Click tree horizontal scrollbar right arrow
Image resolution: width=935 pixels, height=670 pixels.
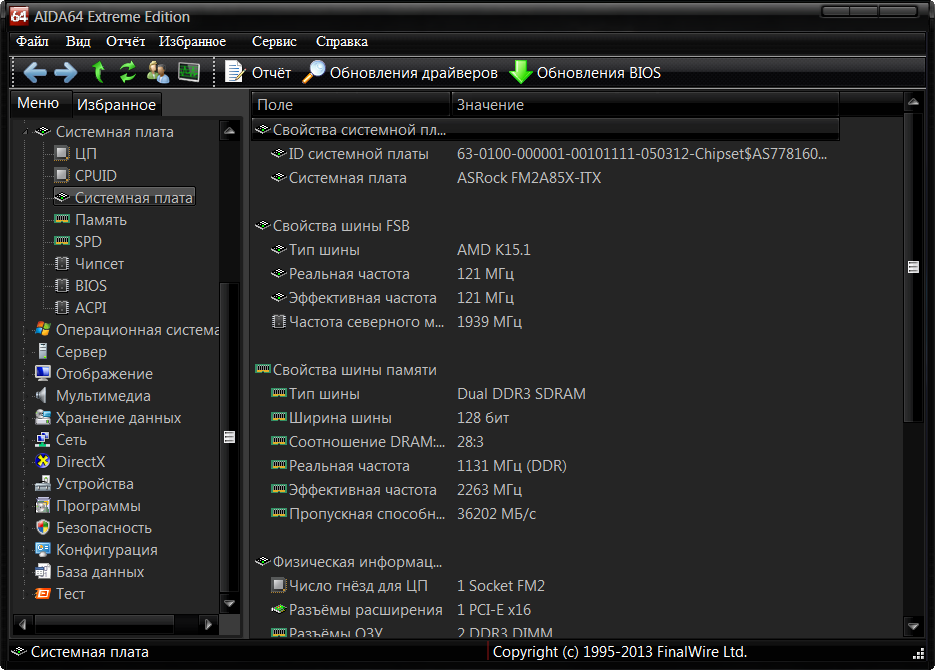(x=208, y=624)
